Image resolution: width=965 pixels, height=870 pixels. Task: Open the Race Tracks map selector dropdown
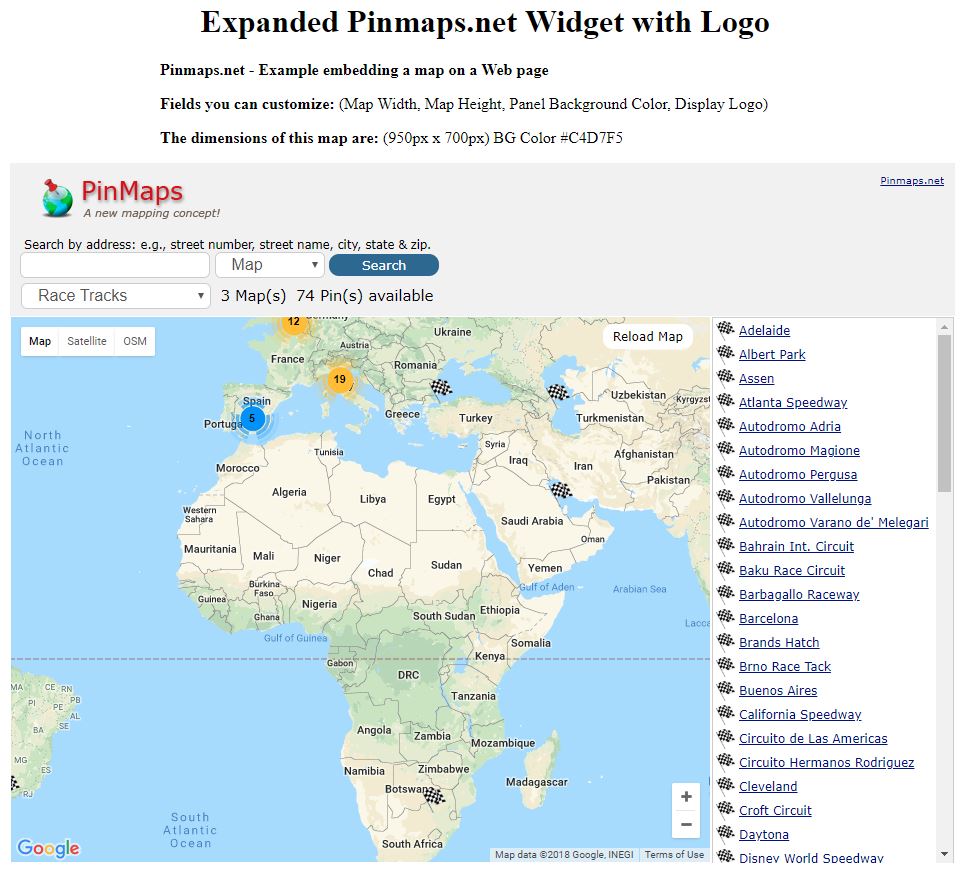(x=116, y=296)
